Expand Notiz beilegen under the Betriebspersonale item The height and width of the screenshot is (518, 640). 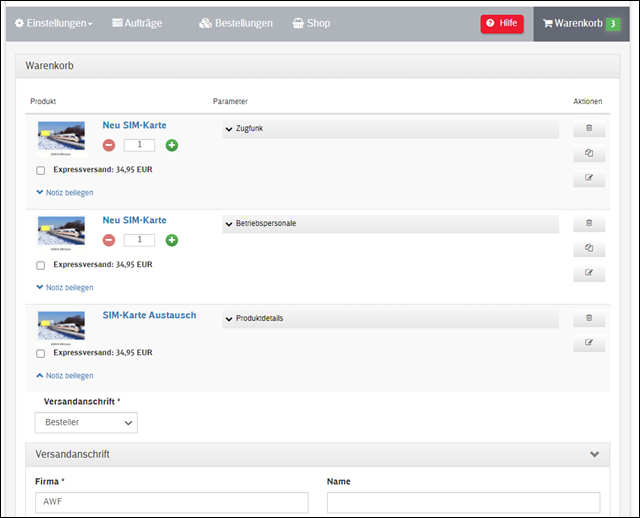pos(65,287)
